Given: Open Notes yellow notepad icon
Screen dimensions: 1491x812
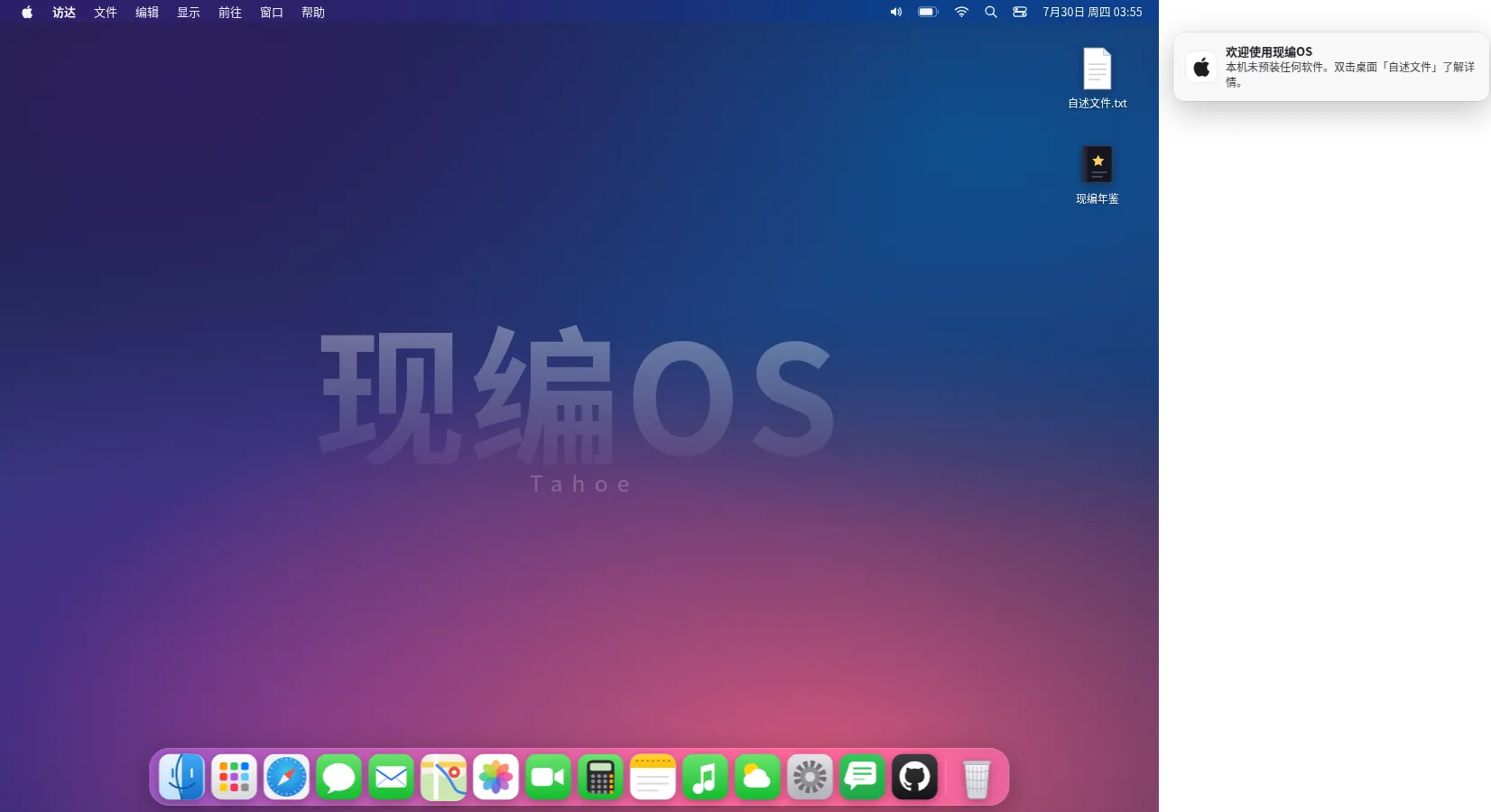Looking at the screenshot, I should pos(653,777).
